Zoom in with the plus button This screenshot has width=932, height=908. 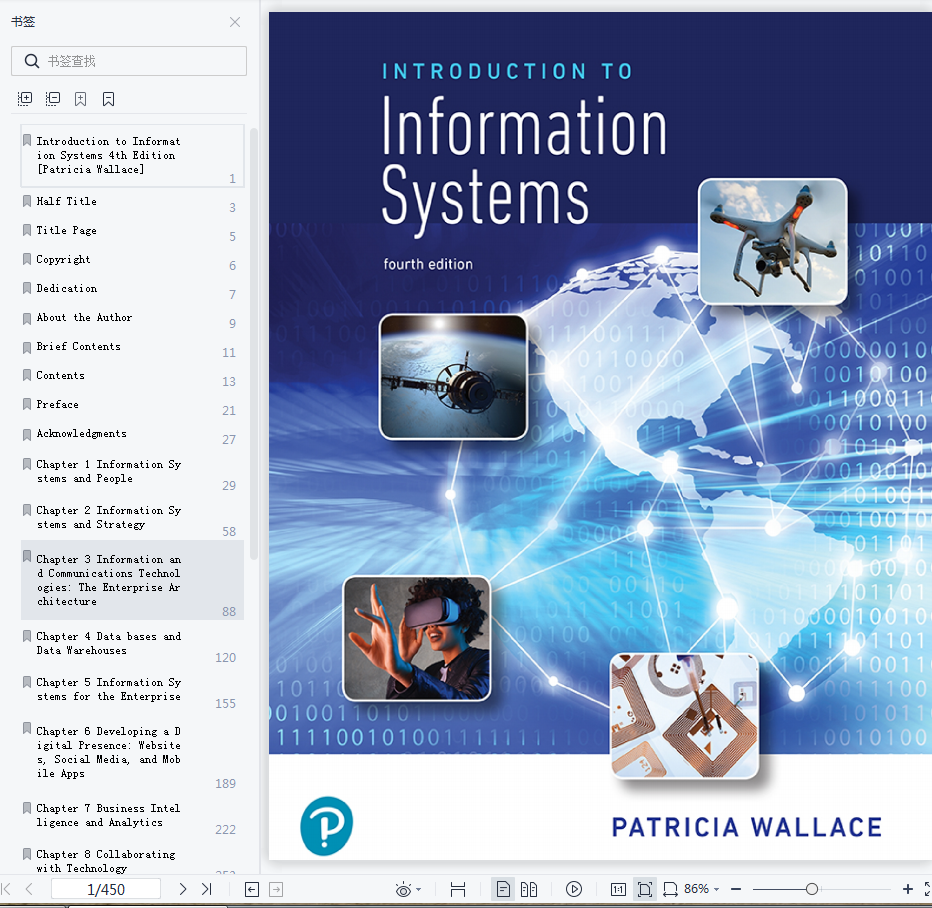[908, 890]
